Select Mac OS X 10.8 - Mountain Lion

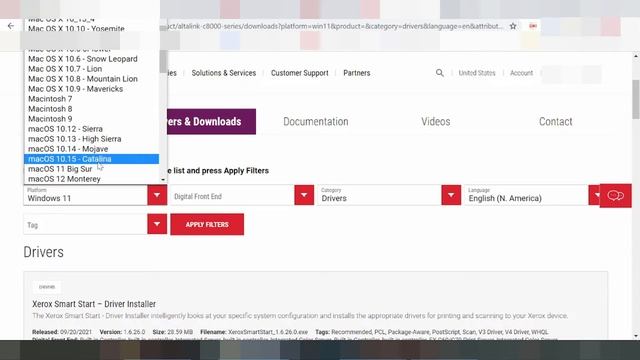[x=91, y=79]
